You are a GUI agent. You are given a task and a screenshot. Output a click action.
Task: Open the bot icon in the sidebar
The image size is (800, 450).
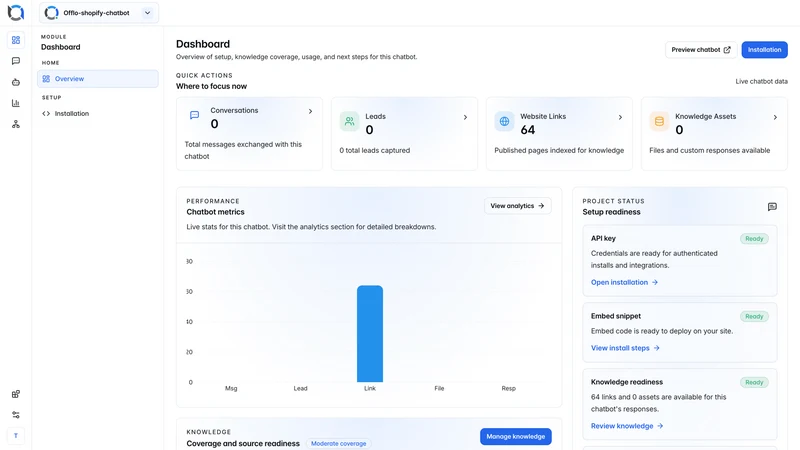point(16,82)
